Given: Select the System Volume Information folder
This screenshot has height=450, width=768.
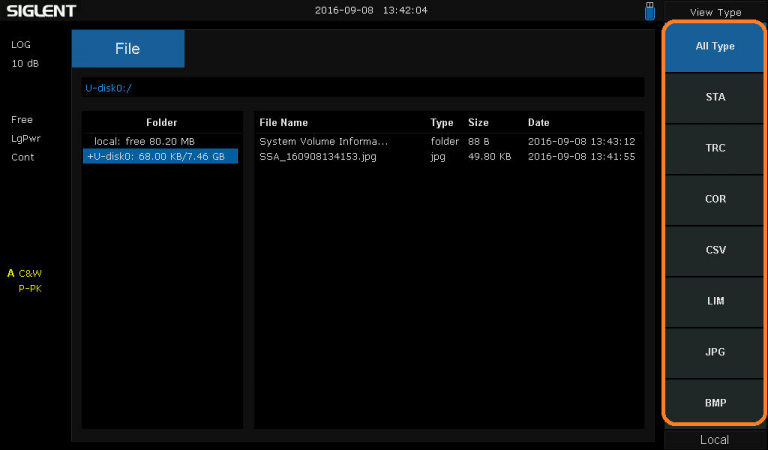Looking at the screenshot, I should [x=323, y=141].
